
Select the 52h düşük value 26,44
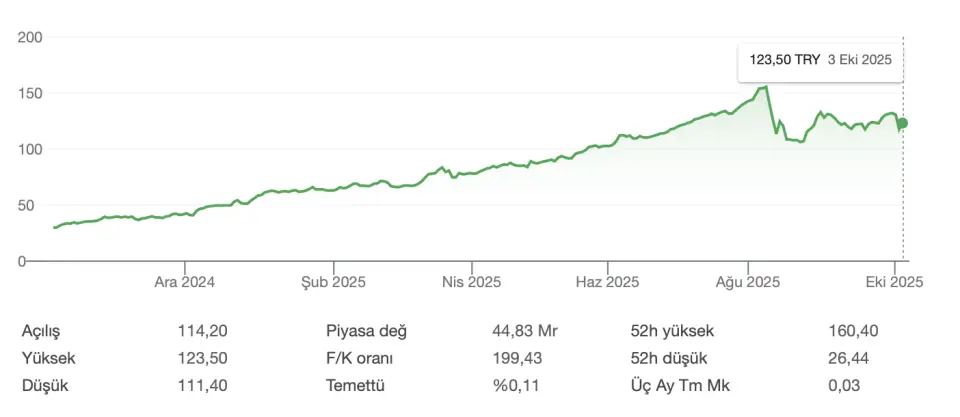click(x=848, y=358)
